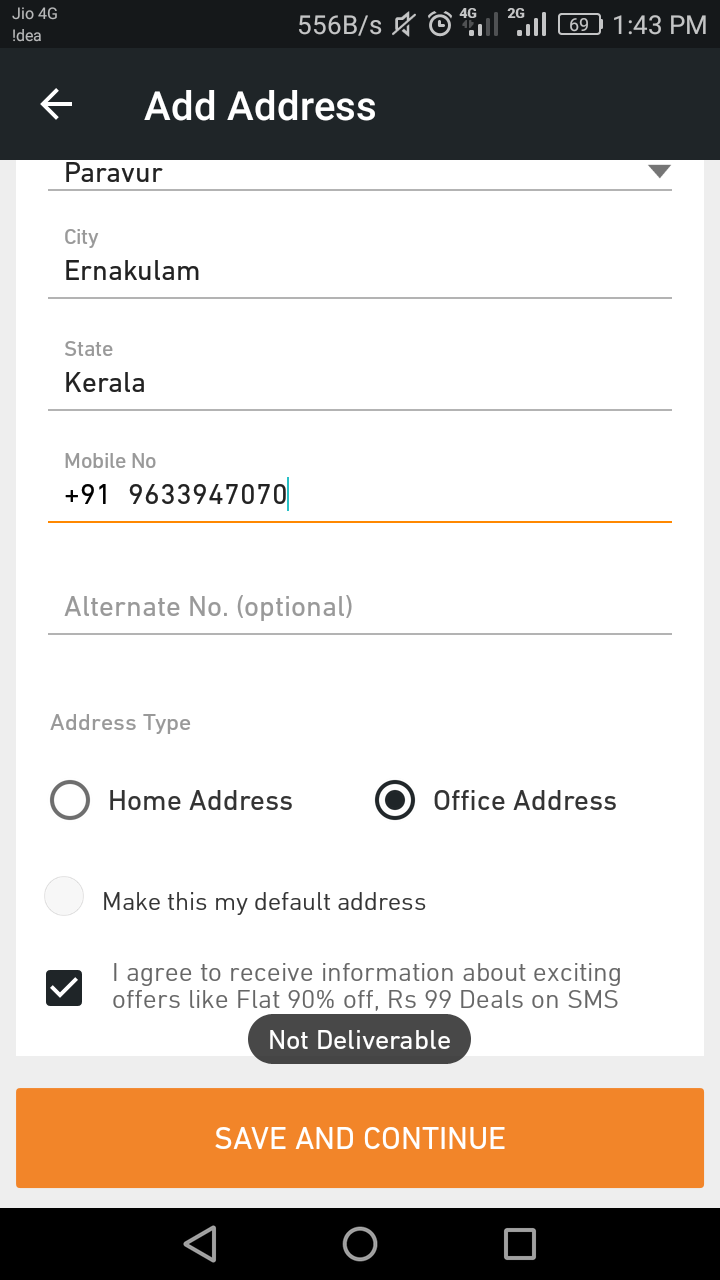Select Office Address radio button
This screenshot has height=1280, width=720.
[395, 801]
